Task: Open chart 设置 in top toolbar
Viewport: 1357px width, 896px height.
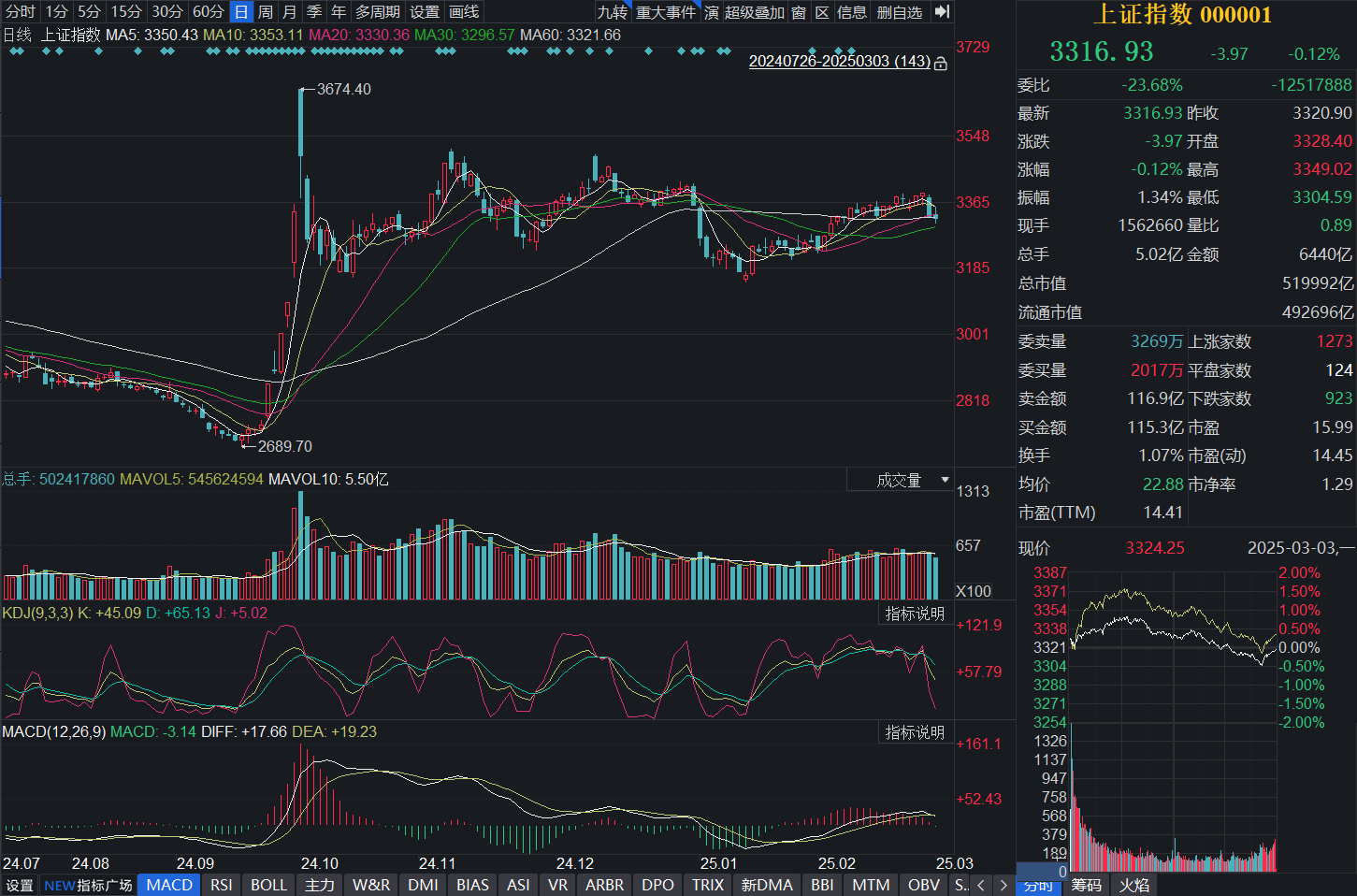Action: click(425, 11)
